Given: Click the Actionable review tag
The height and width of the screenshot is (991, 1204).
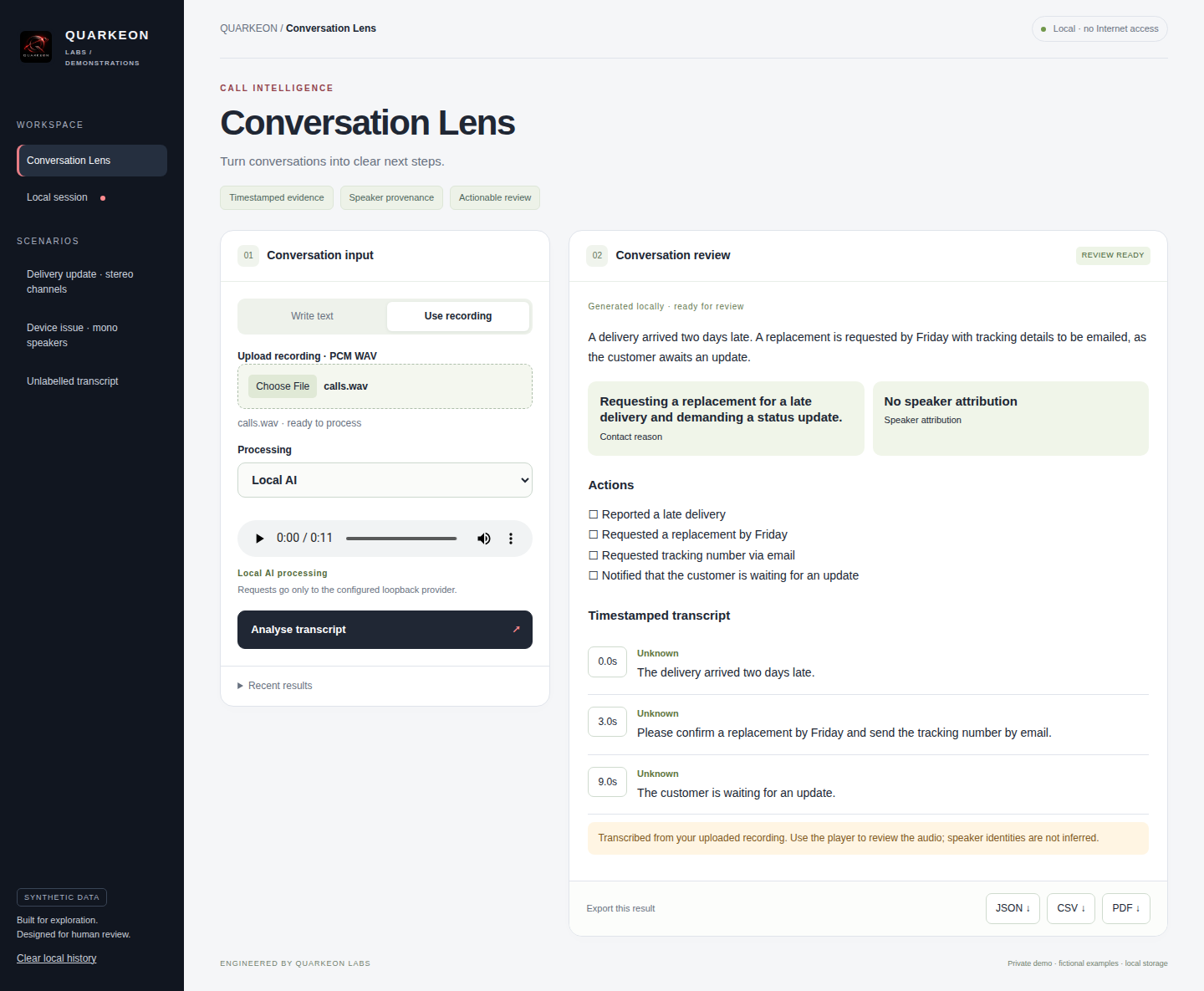Looking at the screenshot, I should coord(495,197).
